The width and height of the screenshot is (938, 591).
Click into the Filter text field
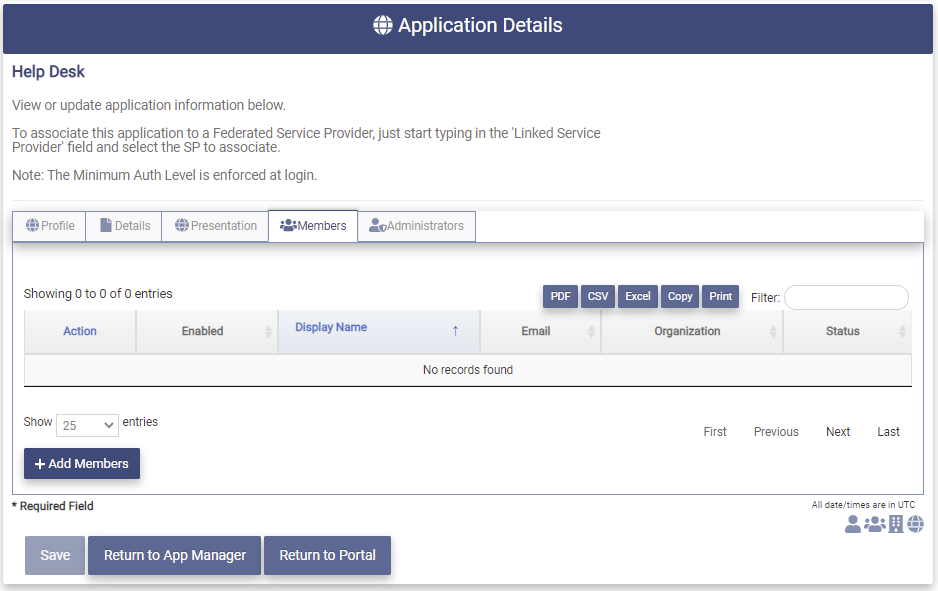pos(846,297)
